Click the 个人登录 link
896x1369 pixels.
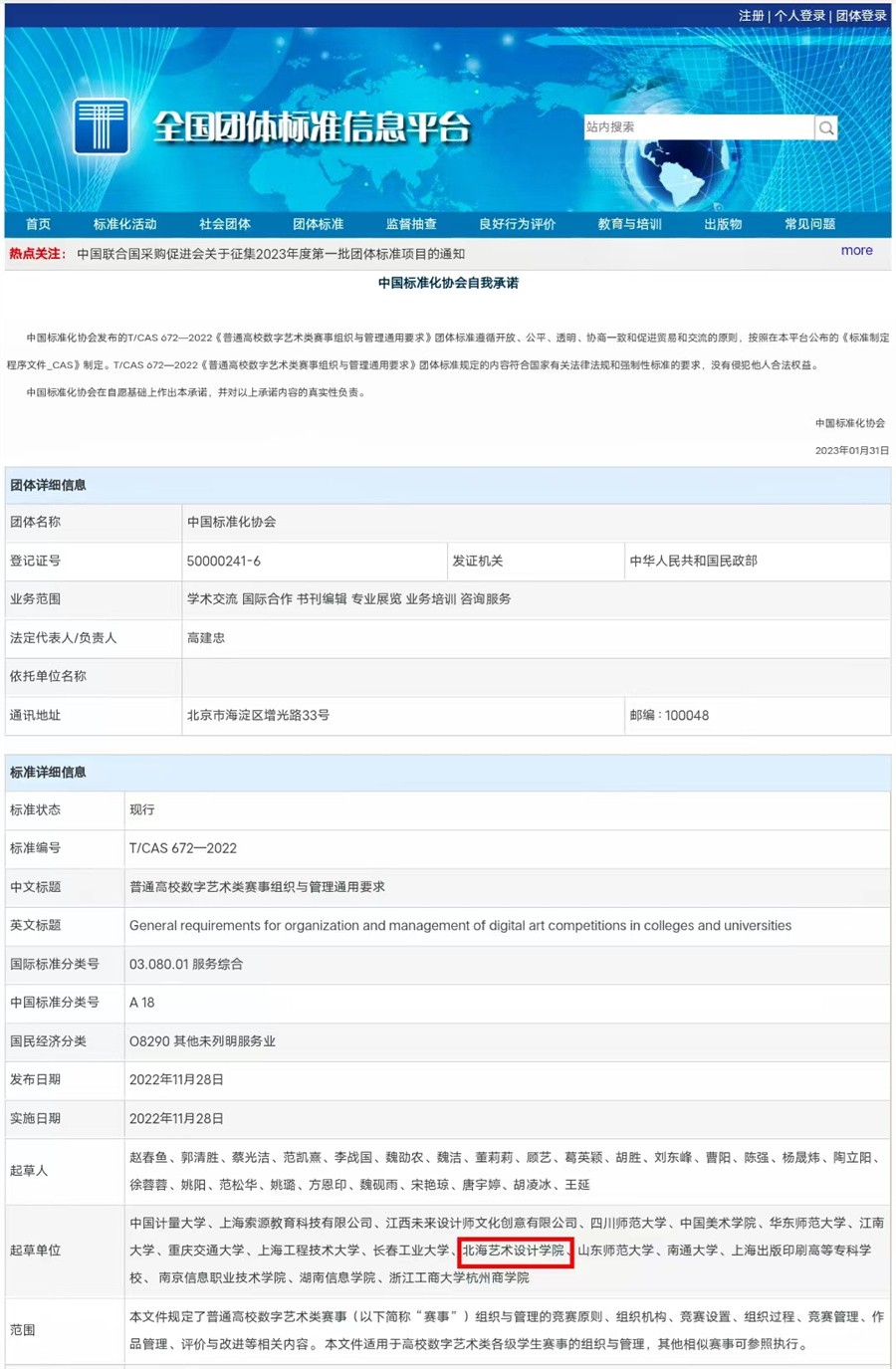click(x=799, y=16)
